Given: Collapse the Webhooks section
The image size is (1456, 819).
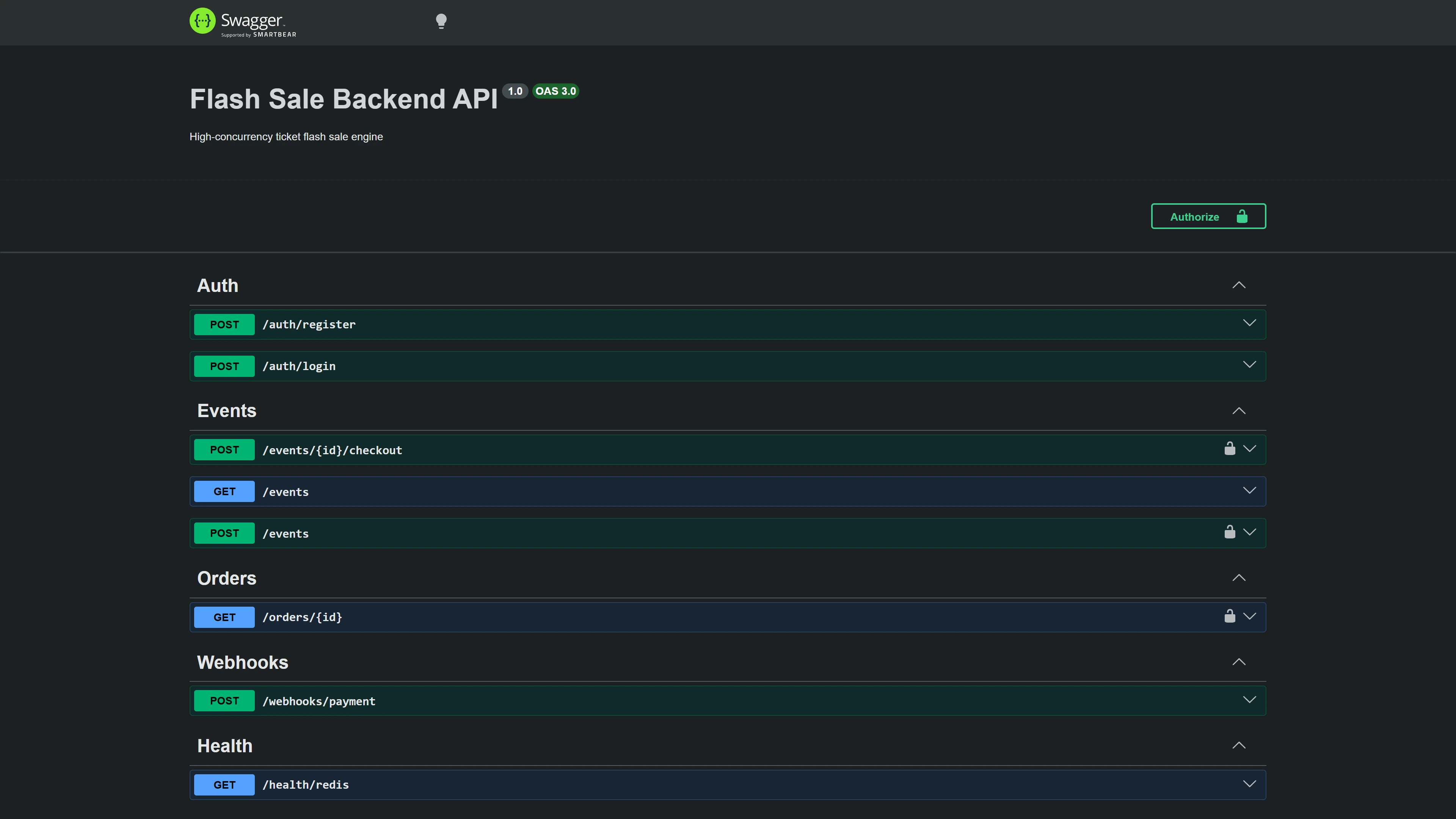Looking at the screenshot, I should pos(1239,662).
